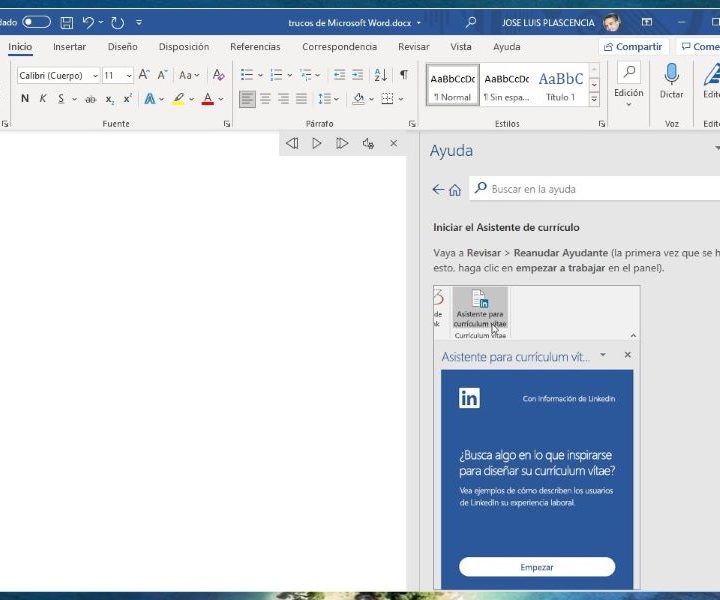Screen dimensions: 720x600
Task: Toggle subscript x₂ formatting
Action: [110, 99]
